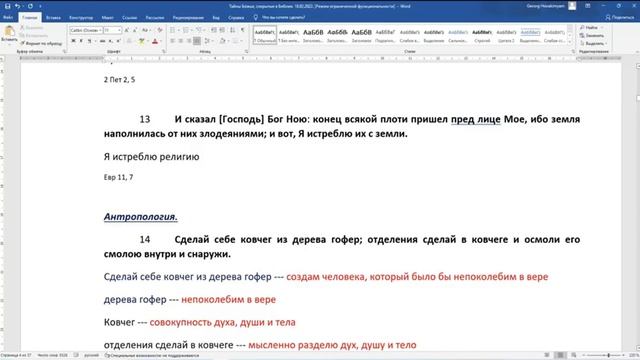Screen dimensions: 640x360
Task: Undo the last action
Action: [x=18, y=6]
